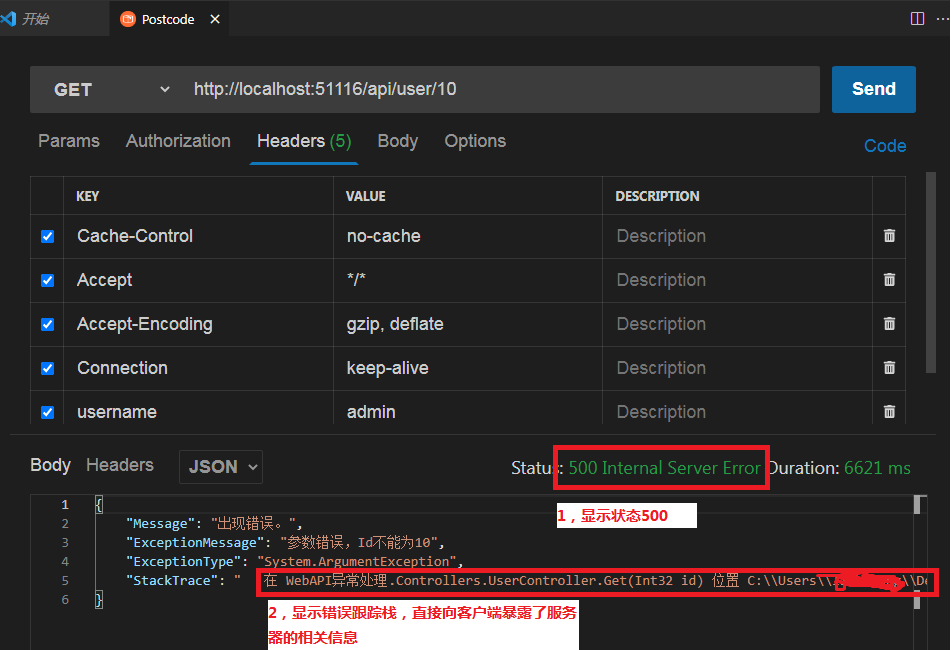Open the Code link
The width and height of the screenshot is (951, 650).
click(885, 146)
